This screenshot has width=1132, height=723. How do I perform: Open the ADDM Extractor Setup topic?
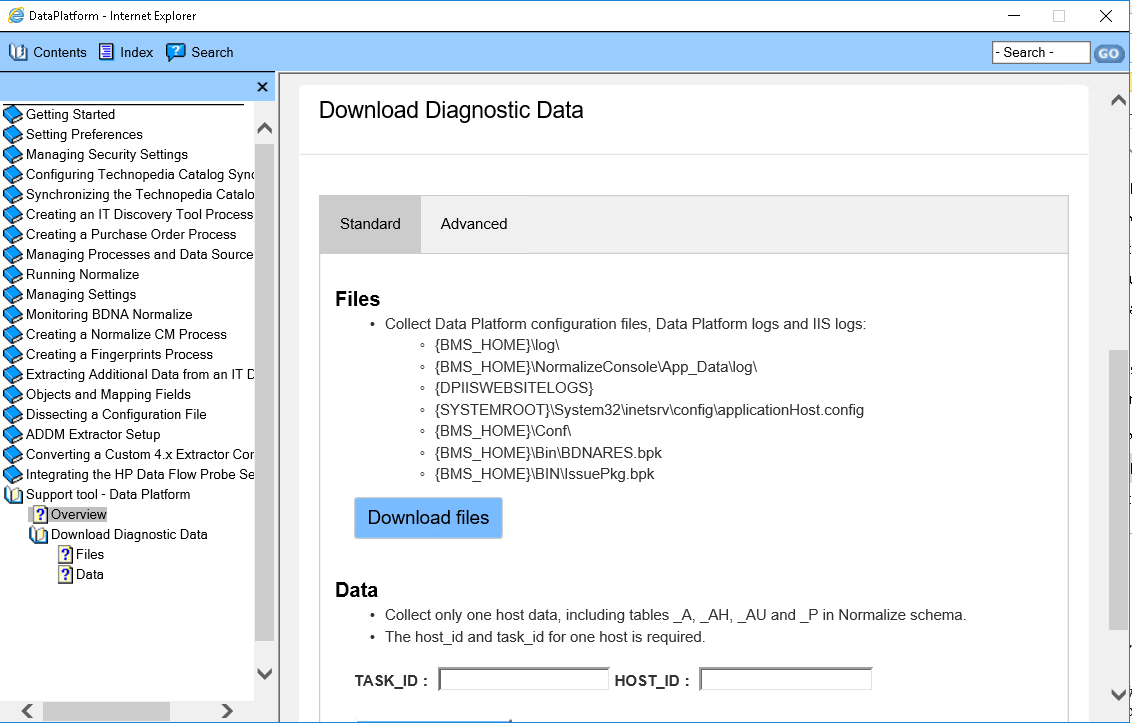tap(93, 434)
